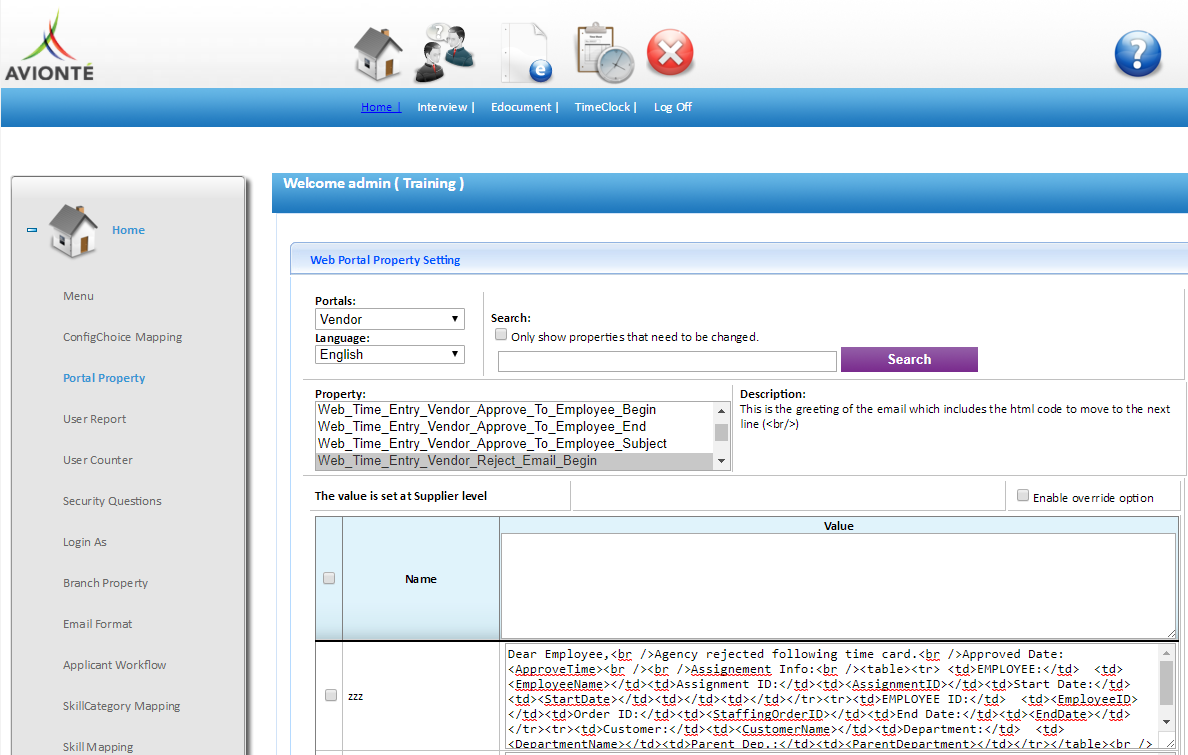Image resolution: width=1188 pixels, height=755 pixels.
Task: Click the empty Value text area
Action: [x=838, y=586]
